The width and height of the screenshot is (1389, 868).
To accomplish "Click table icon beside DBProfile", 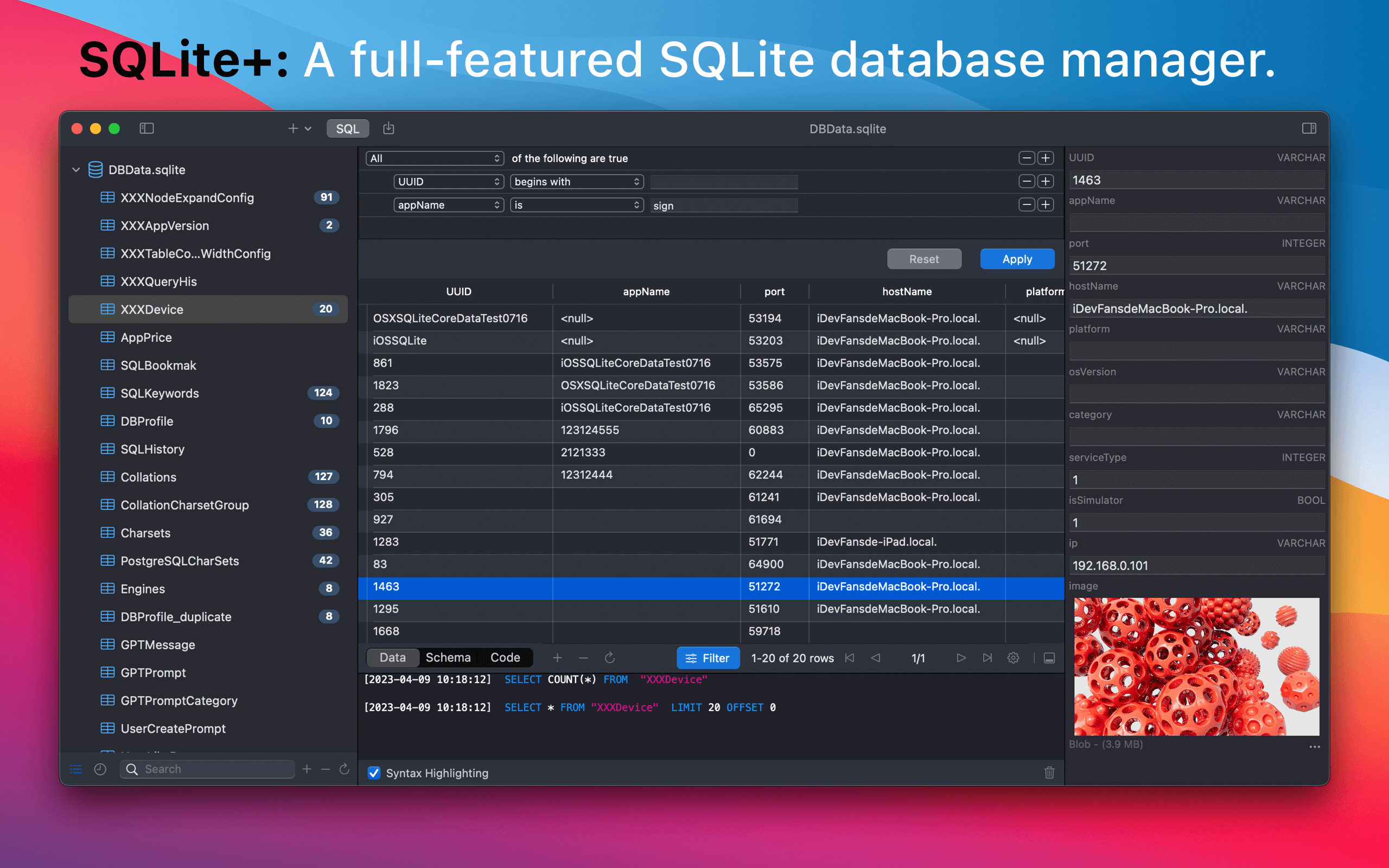I will [x=107, y=421].
